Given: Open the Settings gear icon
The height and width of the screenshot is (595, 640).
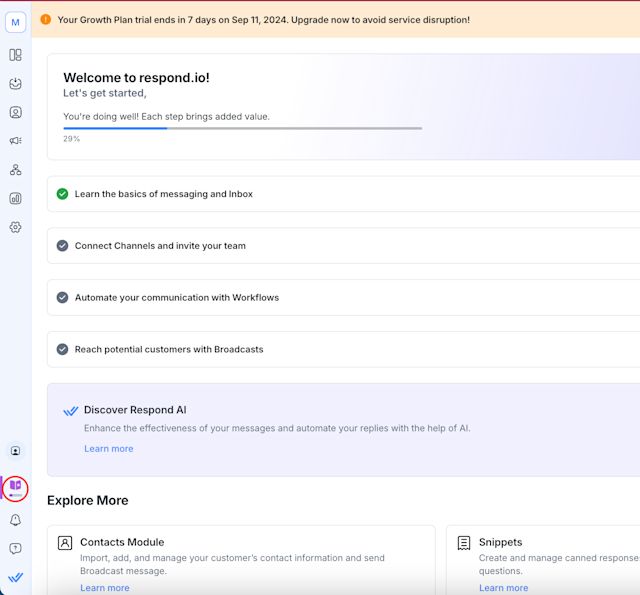Looking at the screenshot, I should [x=16, y=227].
